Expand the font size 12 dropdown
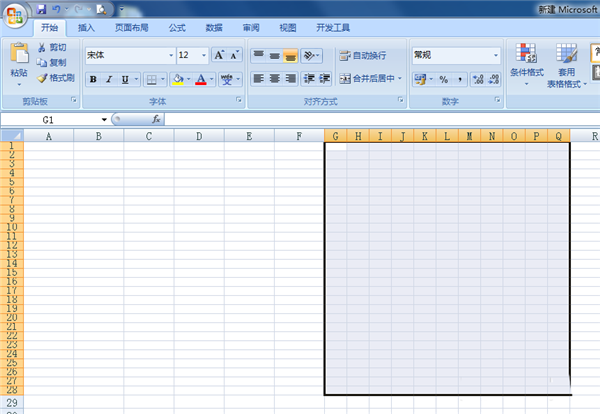Image resolution: width=600 pixels, height=414 pixels. click(204, 56)
